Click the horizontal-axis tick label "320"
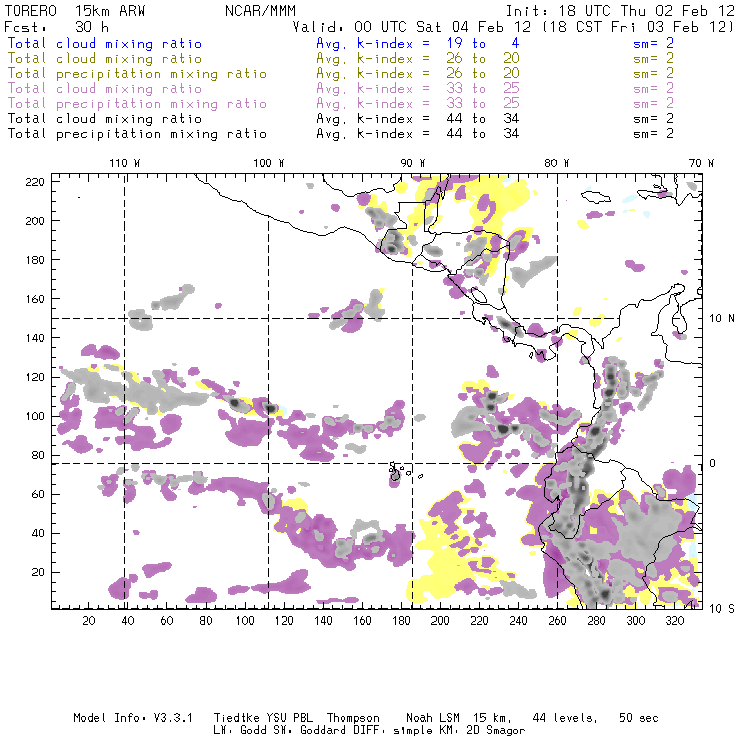 pos(675,621)
